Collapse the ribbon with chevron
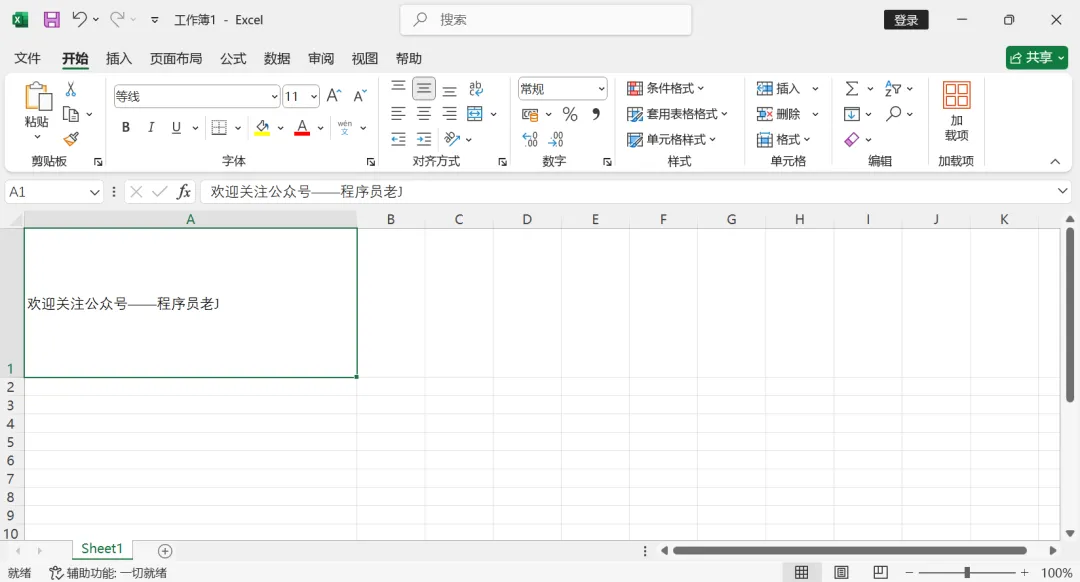 [1055, 161]
